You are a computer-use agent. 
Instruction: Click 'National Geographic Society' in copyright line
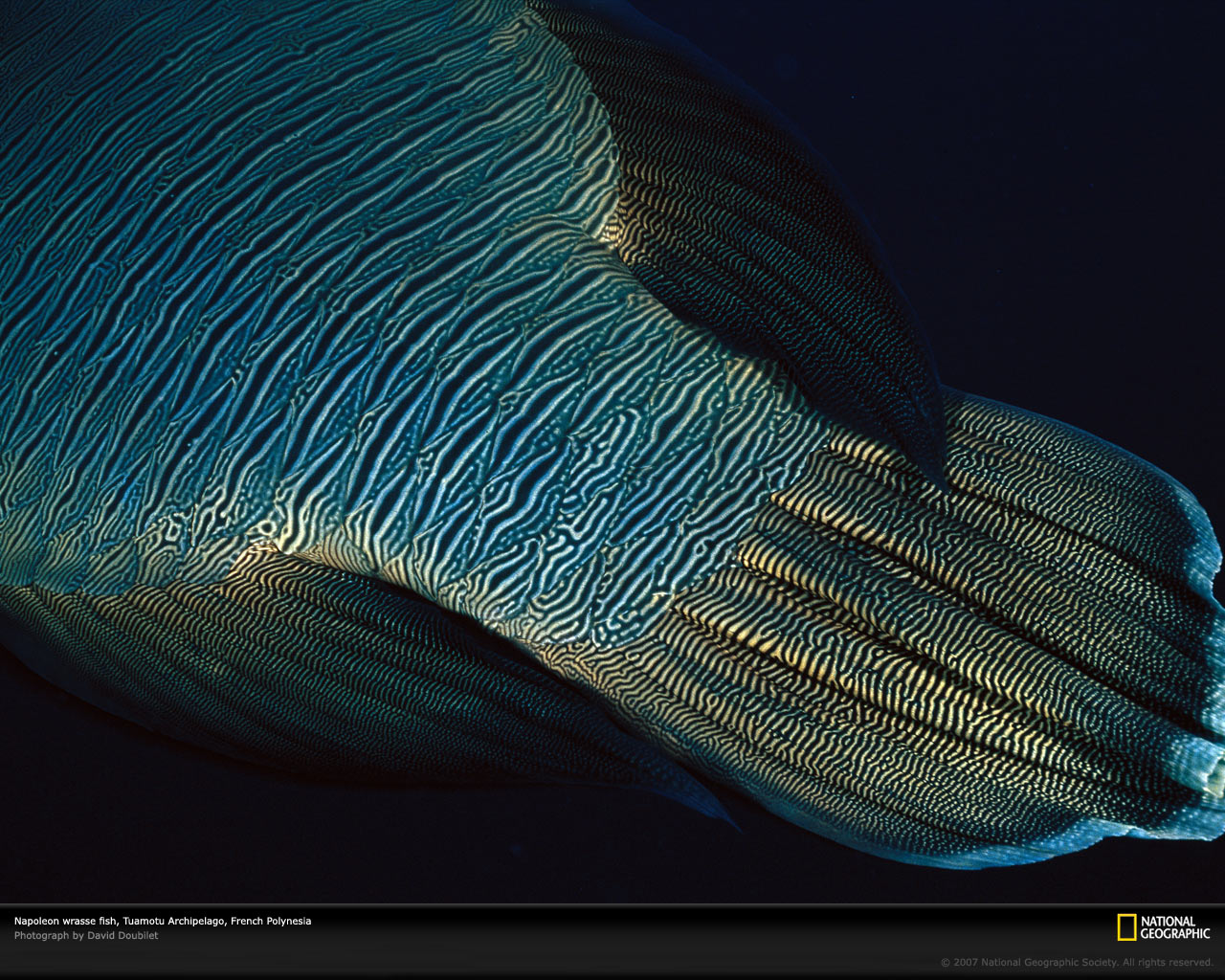[x=1050, y=962]
